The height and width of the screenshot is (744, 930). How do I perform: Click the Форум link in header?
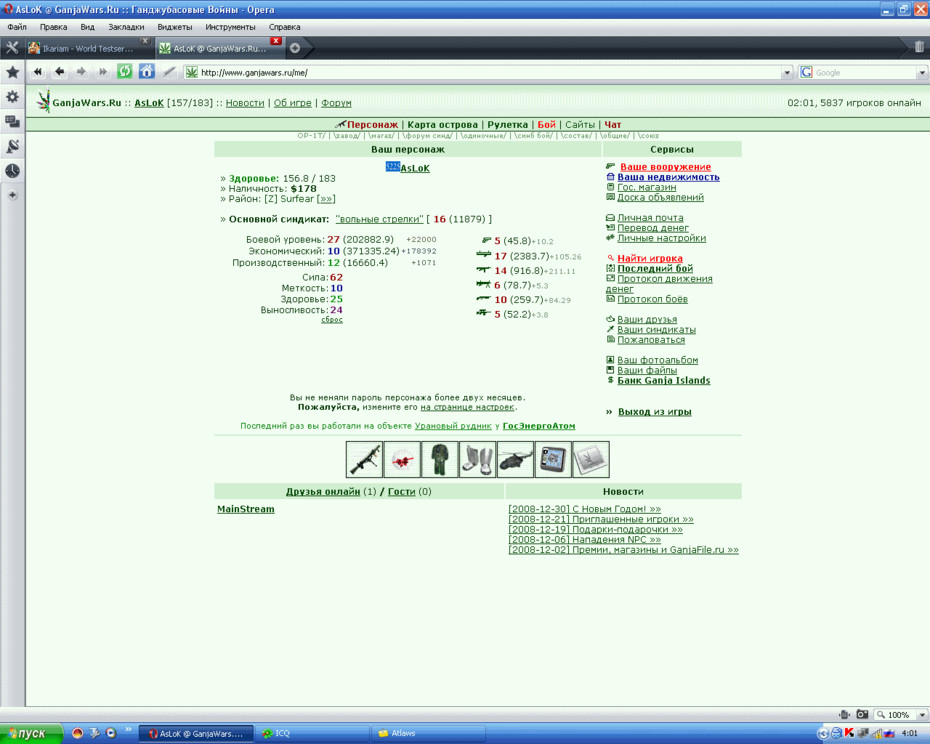point(336,103)
